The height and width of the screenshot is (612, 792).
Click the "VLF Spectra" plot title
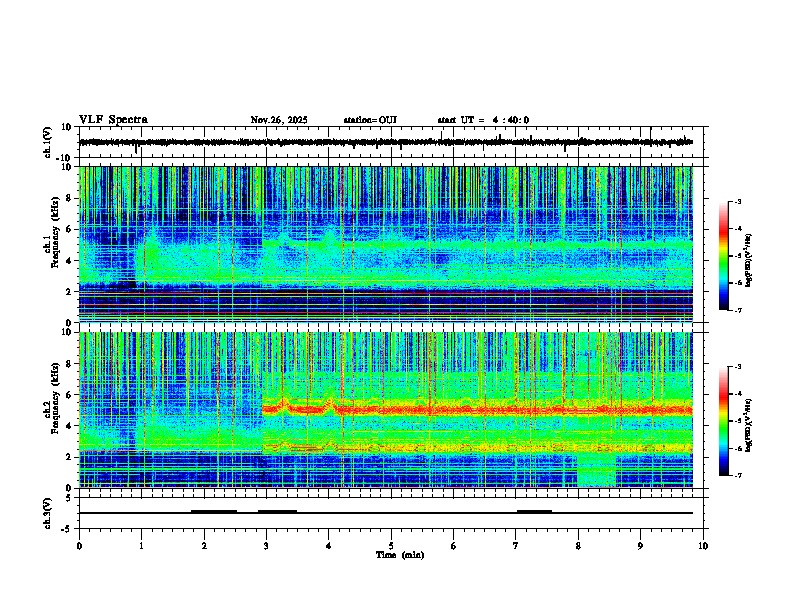pos(113,120)
